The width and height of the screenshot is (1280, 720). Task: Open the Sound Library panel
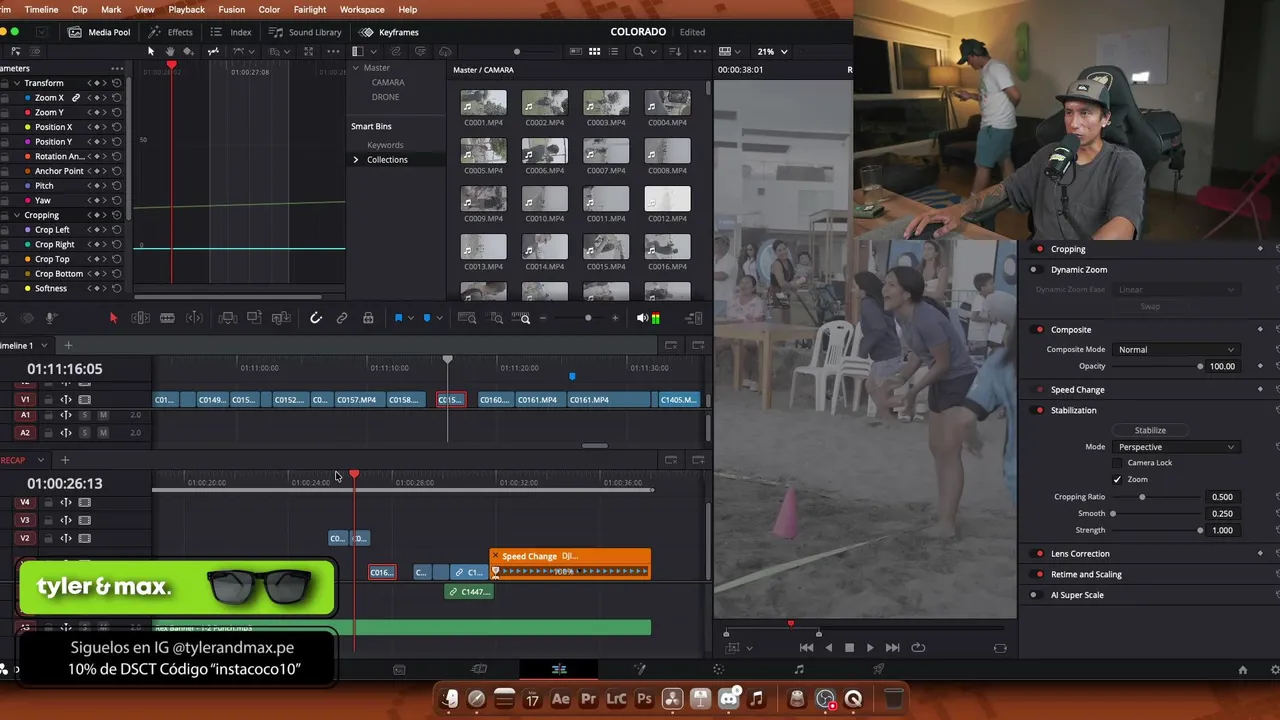tap(306, 32)
